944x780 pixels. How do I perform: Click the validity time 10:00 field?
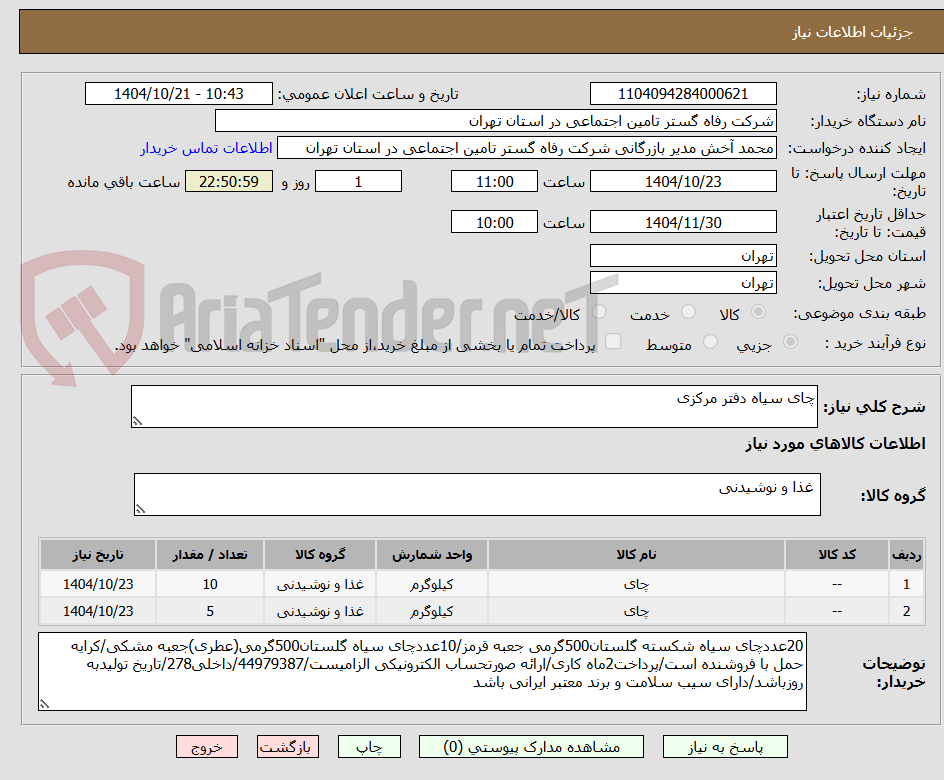point(494,222)
